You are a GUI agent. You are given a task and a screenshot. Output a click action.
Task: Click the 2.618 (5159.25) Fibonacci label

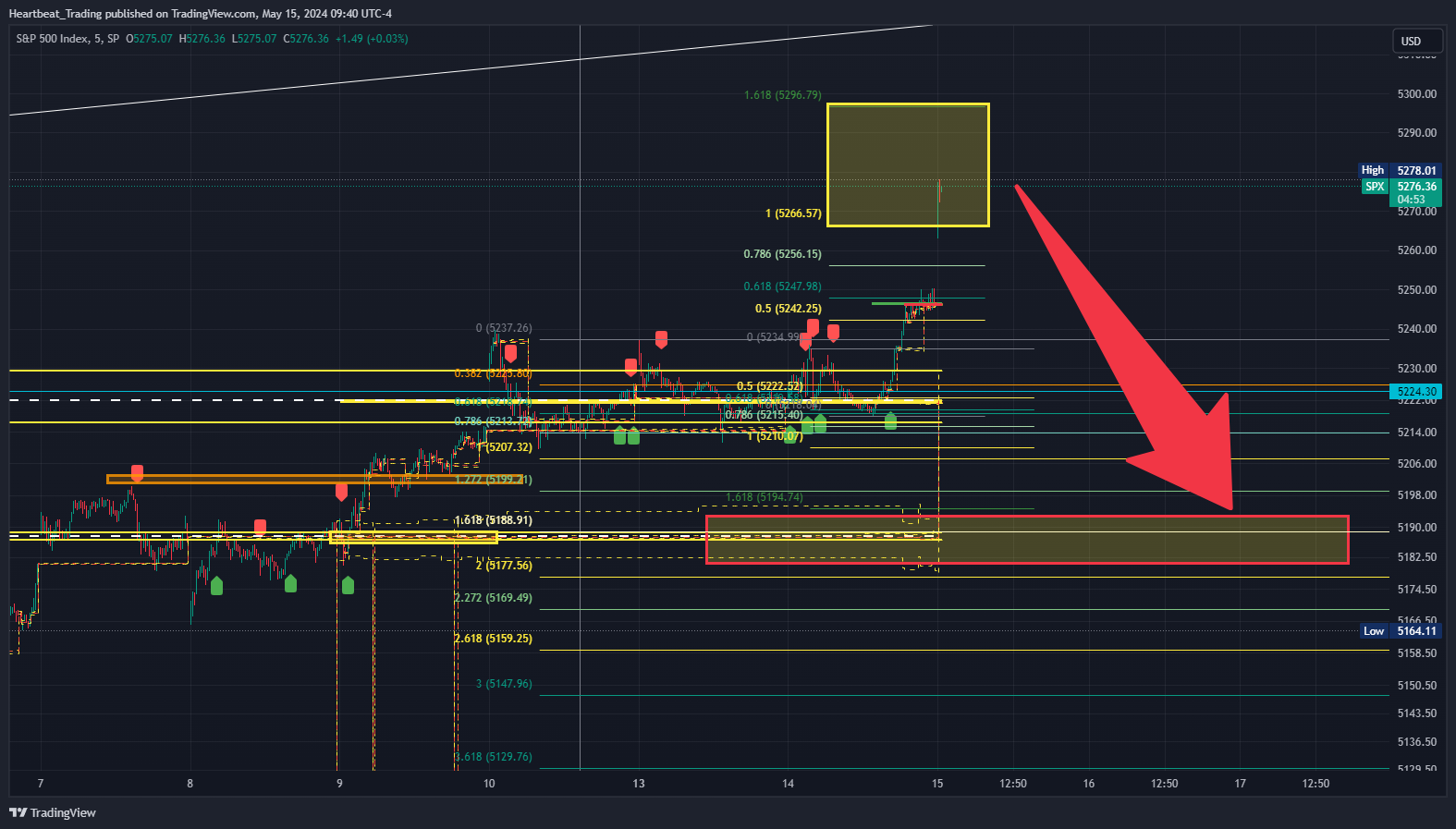[494, 639]
